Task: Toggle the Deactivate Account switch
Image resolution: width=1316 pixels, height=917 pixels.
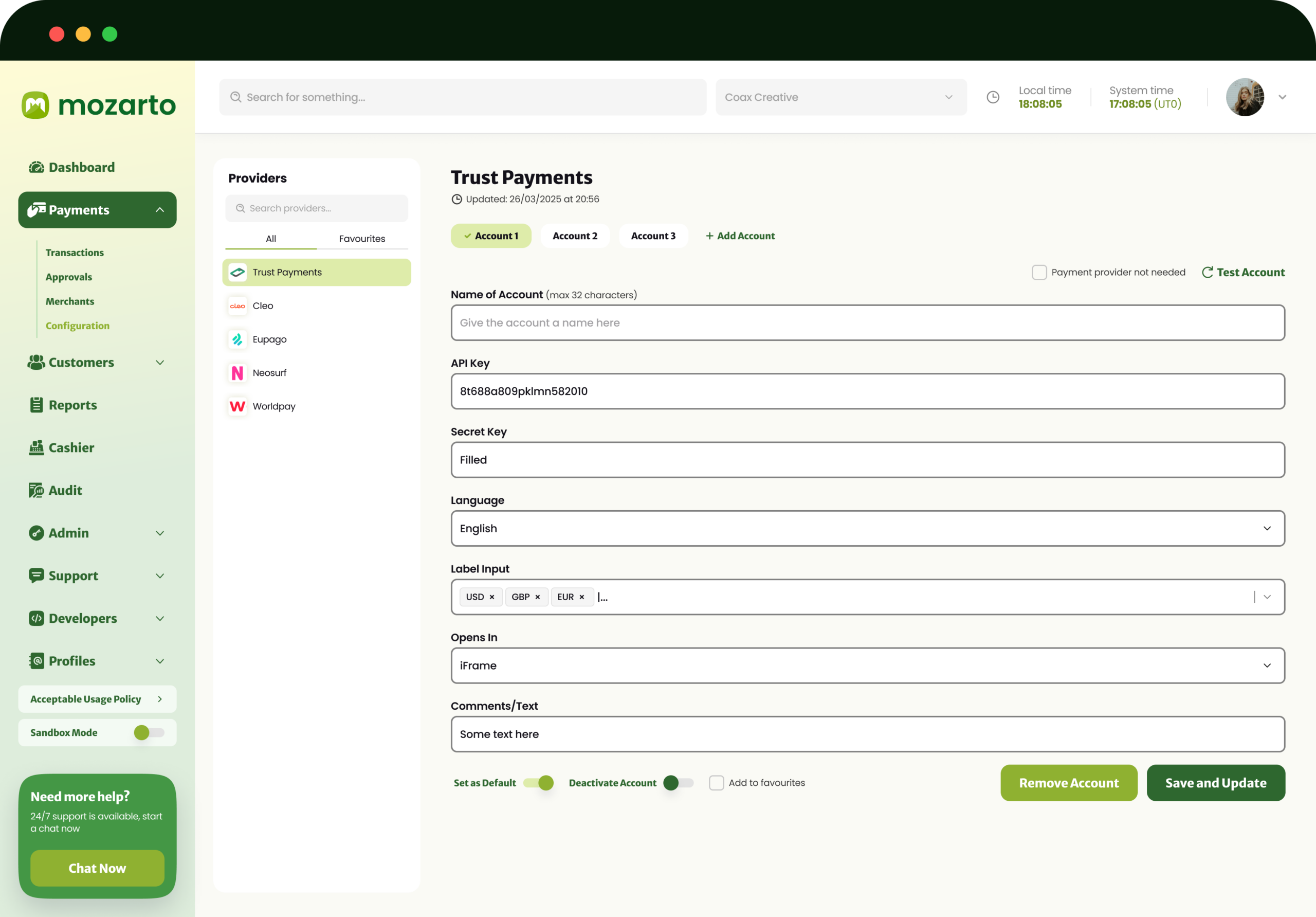Action: pos(678,783)
